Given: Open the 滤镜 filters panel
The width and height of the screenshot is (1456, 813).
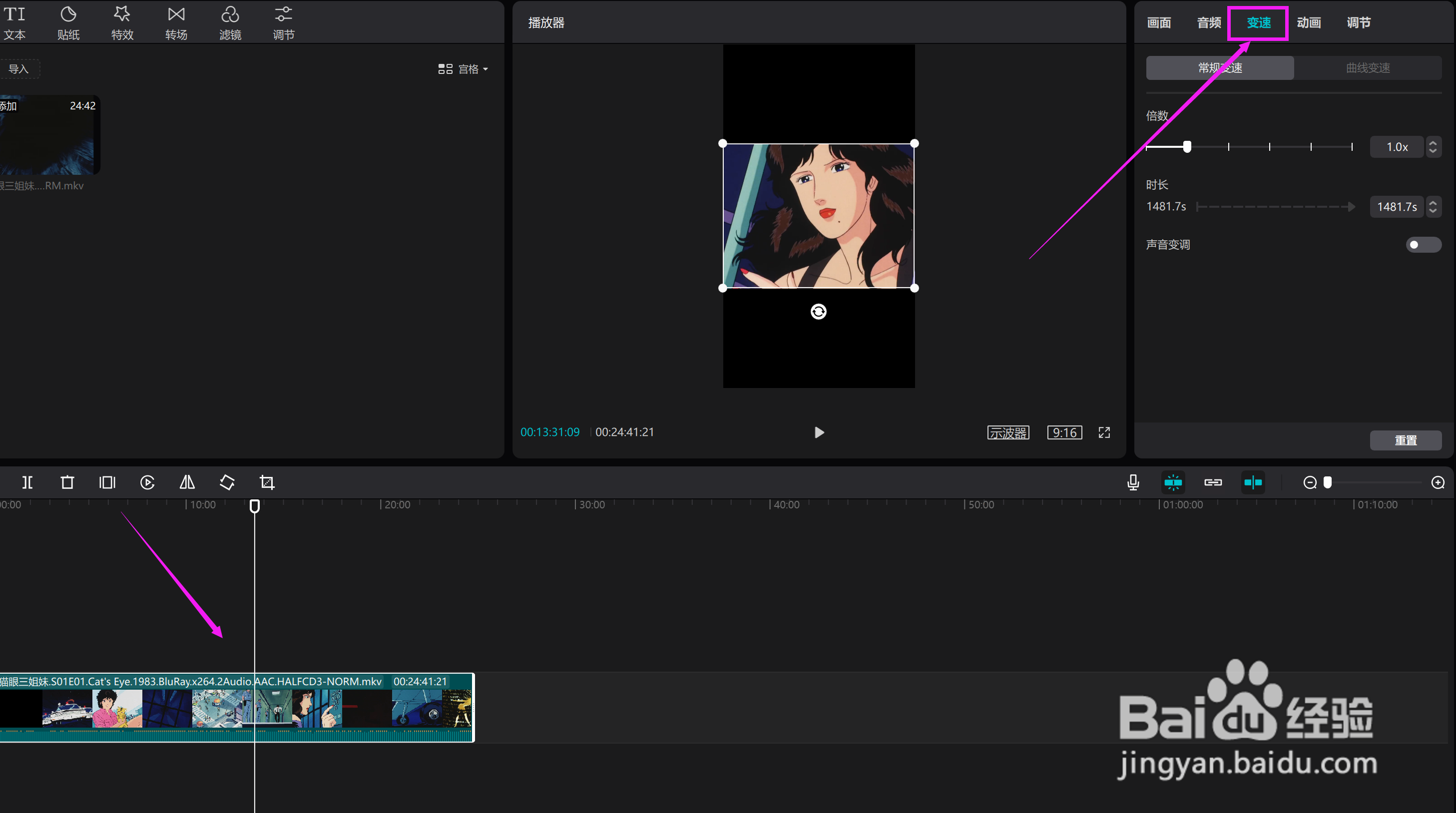Looking at the screenshot, I should 230,22.
